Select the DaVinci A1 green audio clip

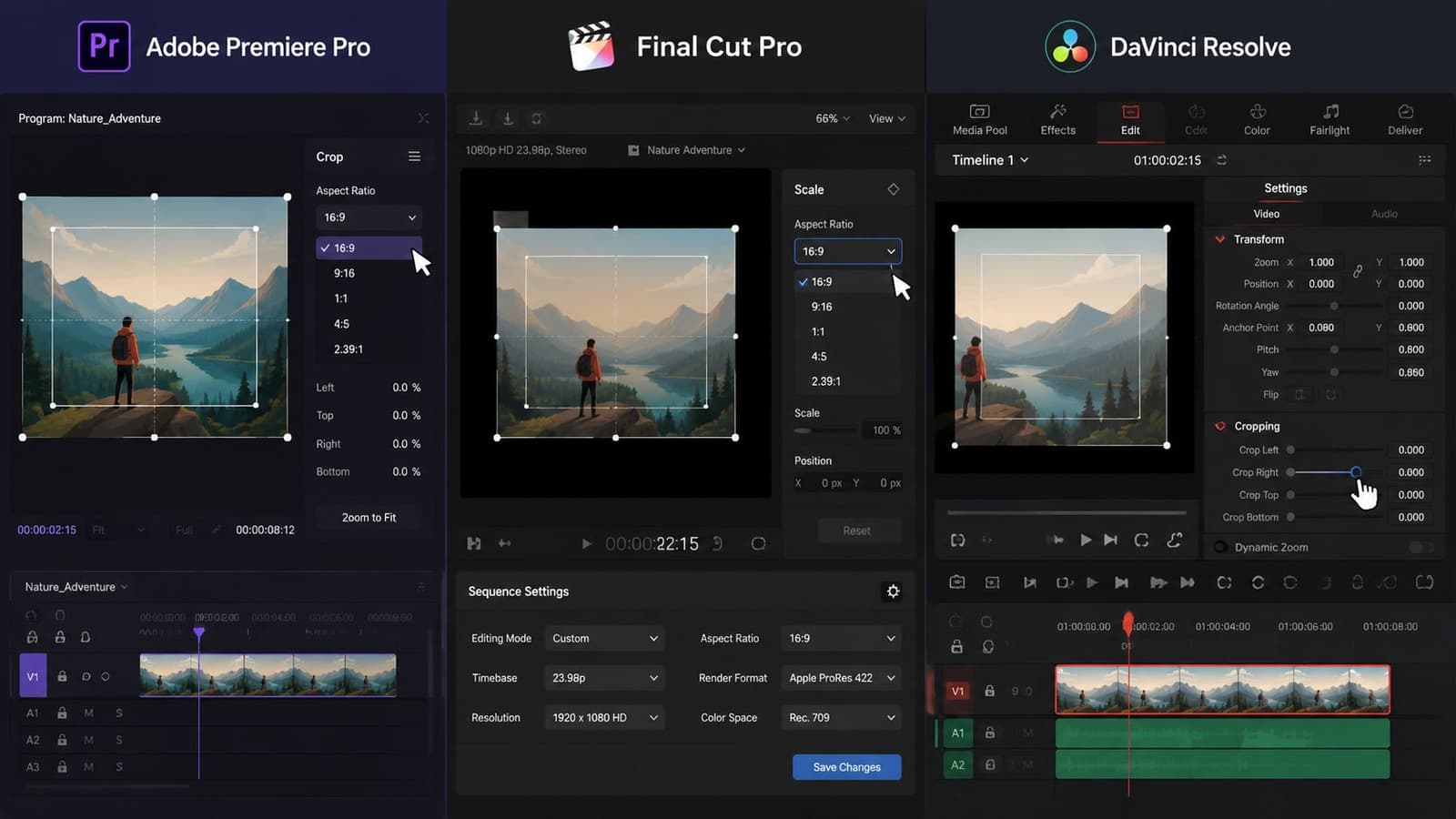click(x=1222, y=733)
